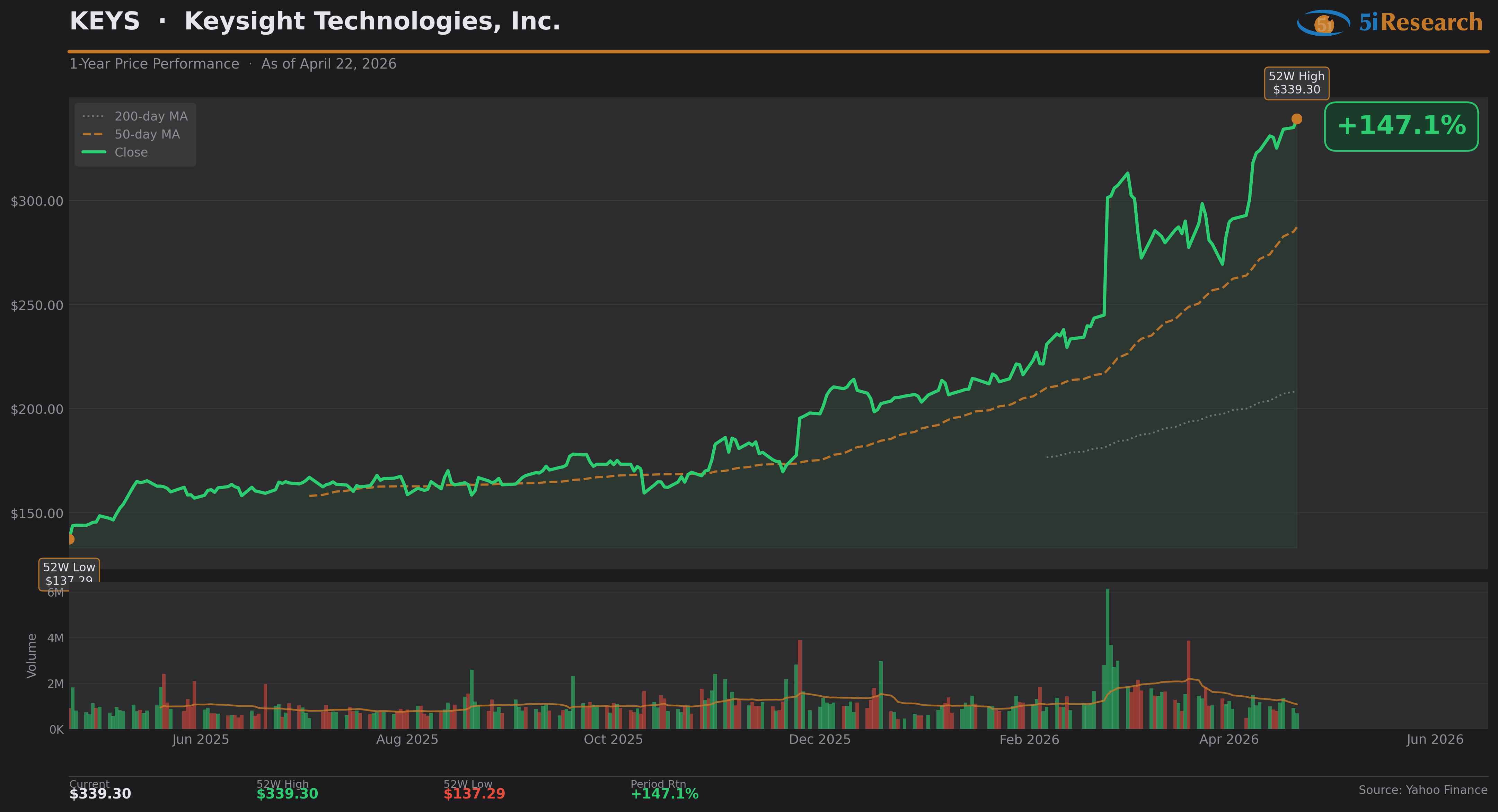Click the orange 52W Low marker dot

point(70,539)
